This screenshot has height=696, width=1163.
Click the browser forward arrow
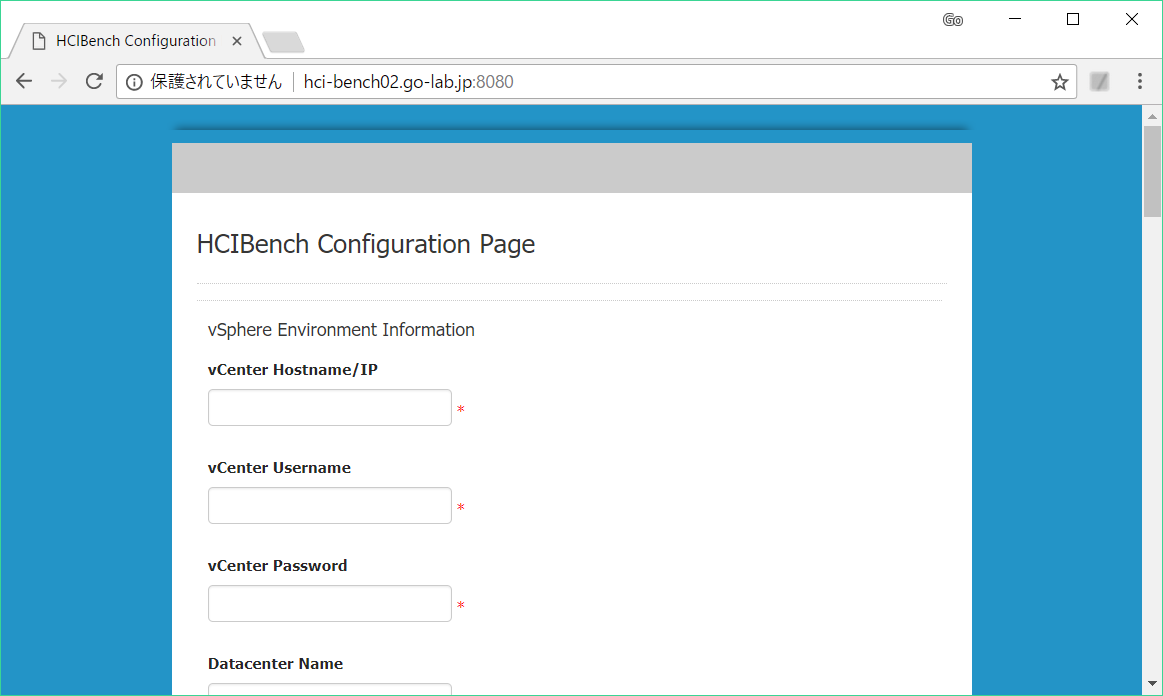59,81
